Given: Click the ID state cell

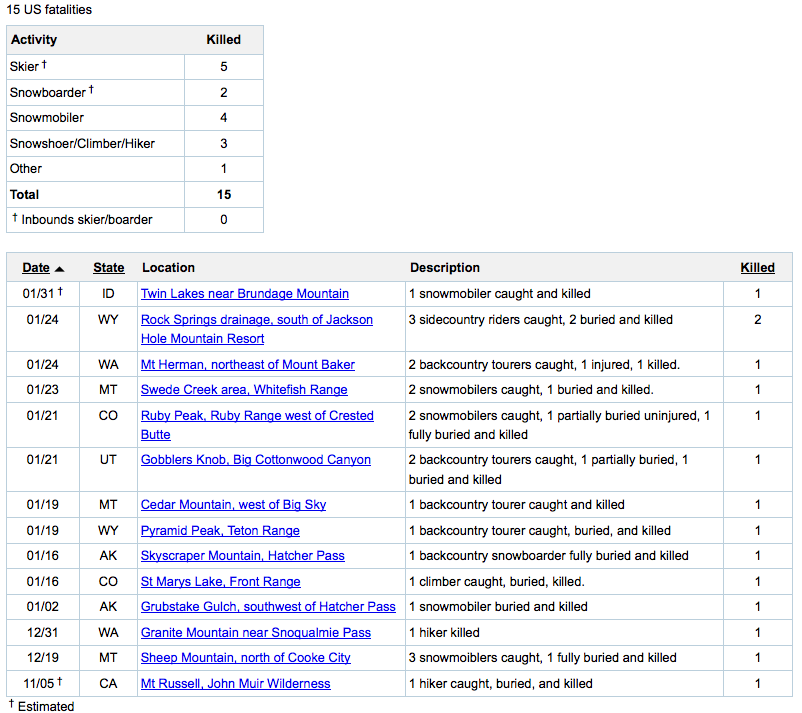Looking at the screenshot, I should (x=108, y=294).
